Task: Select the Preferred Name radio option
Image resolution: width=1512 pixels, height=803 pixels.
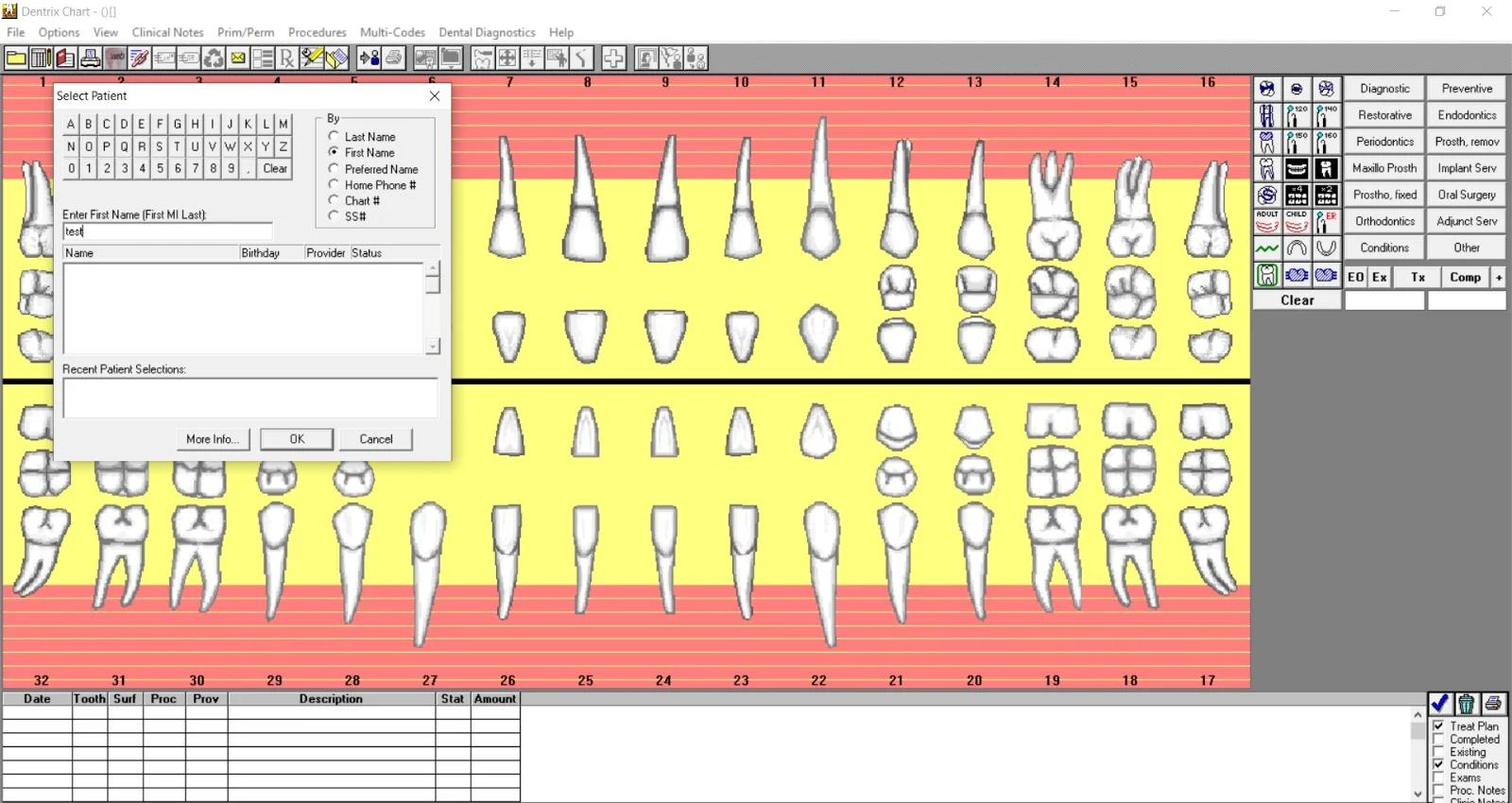Action: [x=334, y=168]
